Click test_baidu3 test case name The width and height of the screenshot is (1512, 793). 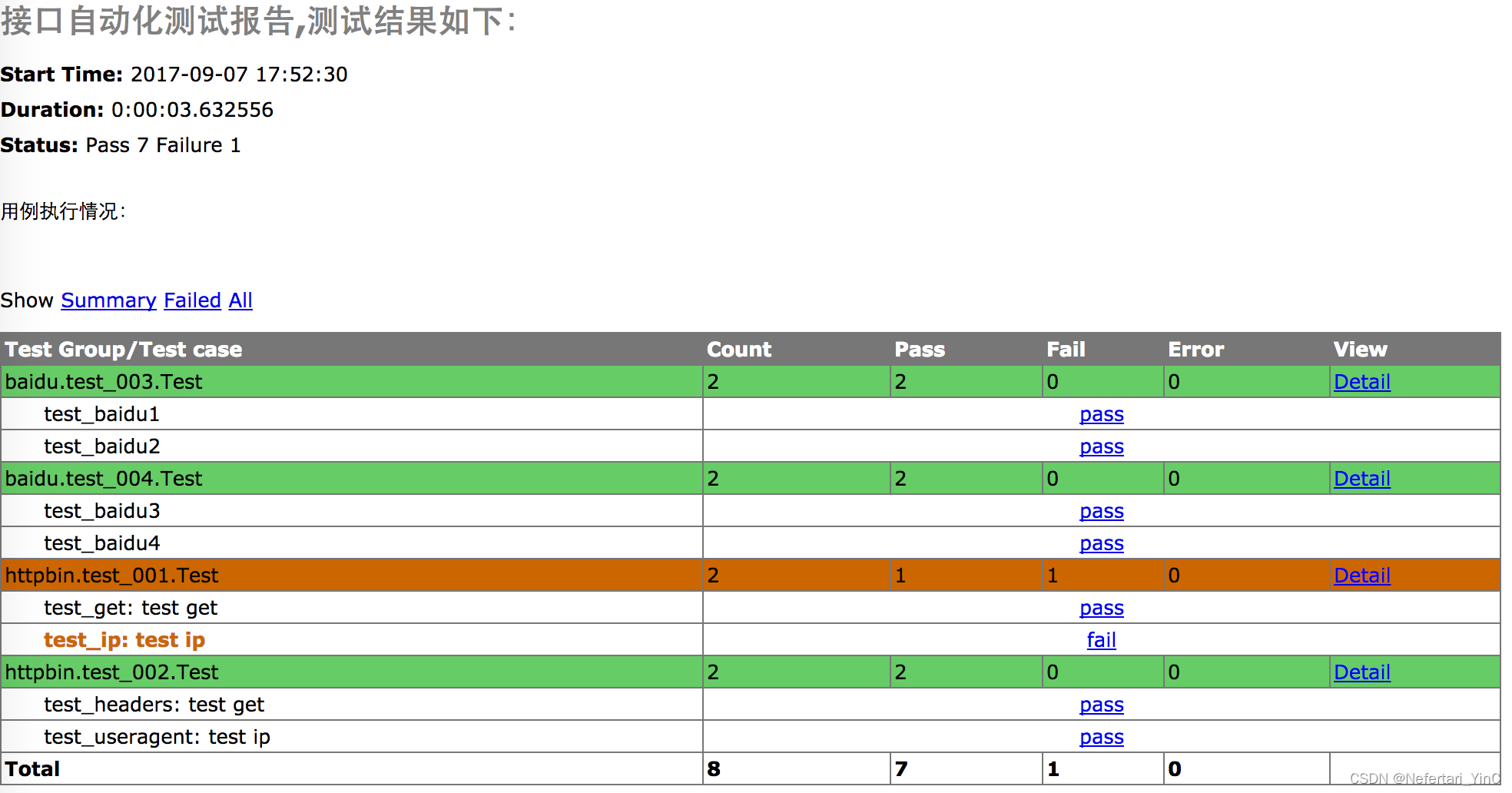coord(101,511)
